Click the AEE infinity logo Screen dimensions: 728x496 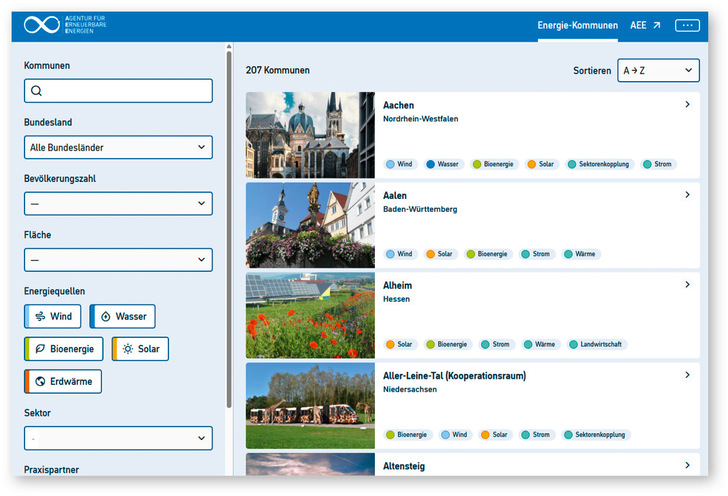[42, 25]
